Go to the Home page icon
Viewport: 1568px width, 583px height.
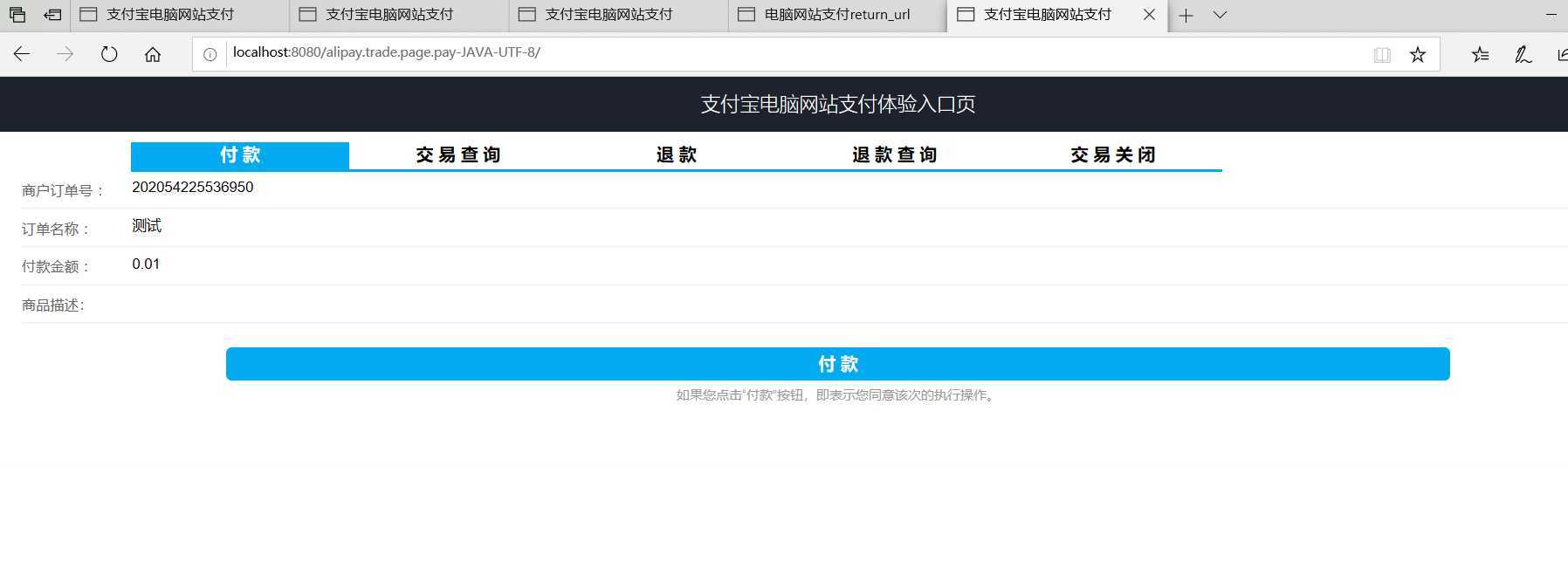click(153, 54)
